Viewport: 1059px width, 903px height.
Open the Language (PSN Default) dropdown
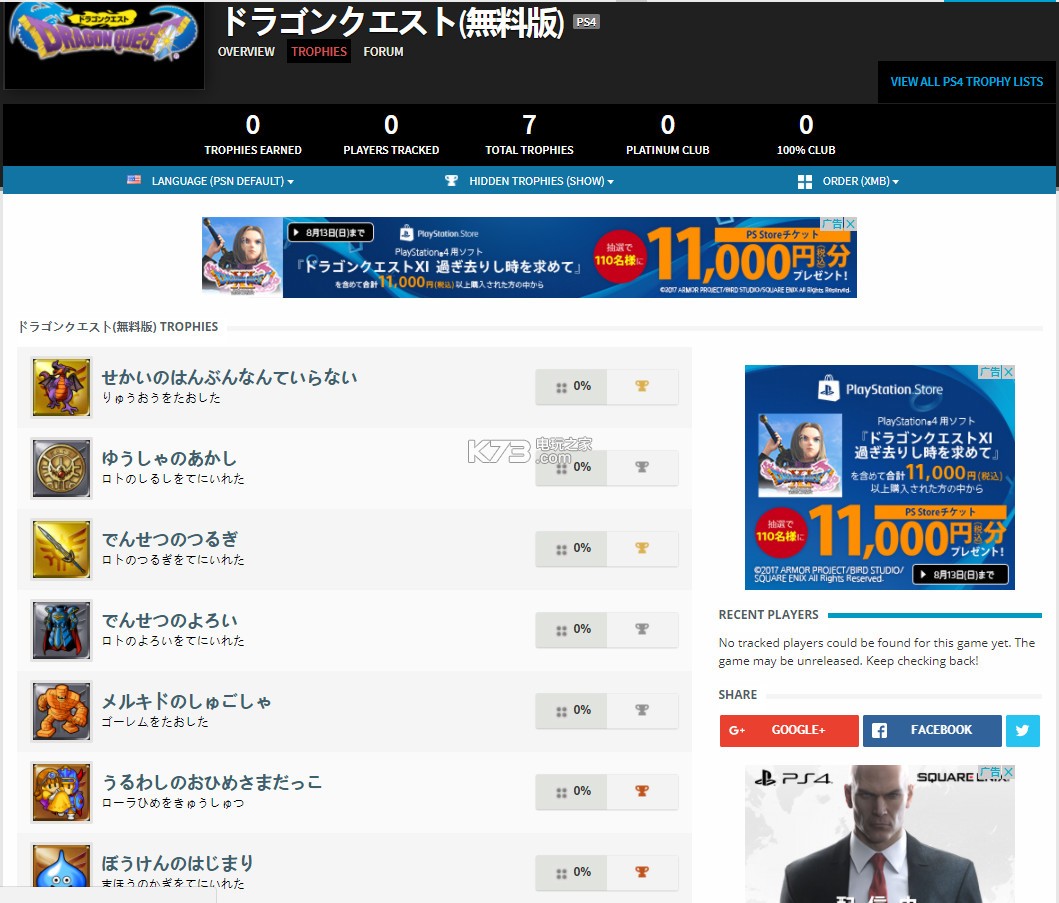(211, 181)
